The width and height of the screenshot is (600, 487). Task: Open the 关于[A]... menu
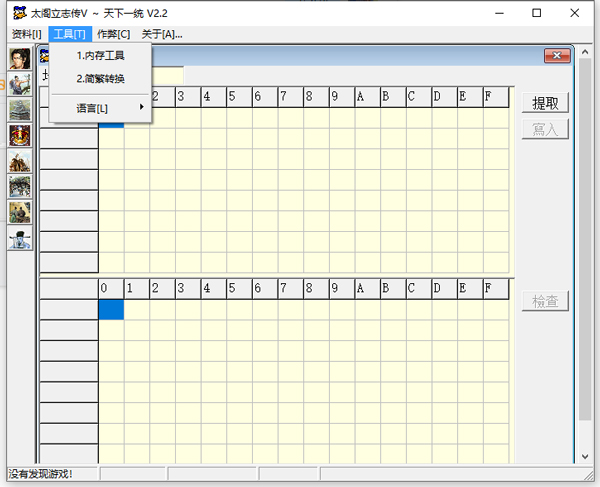(162, 34)
